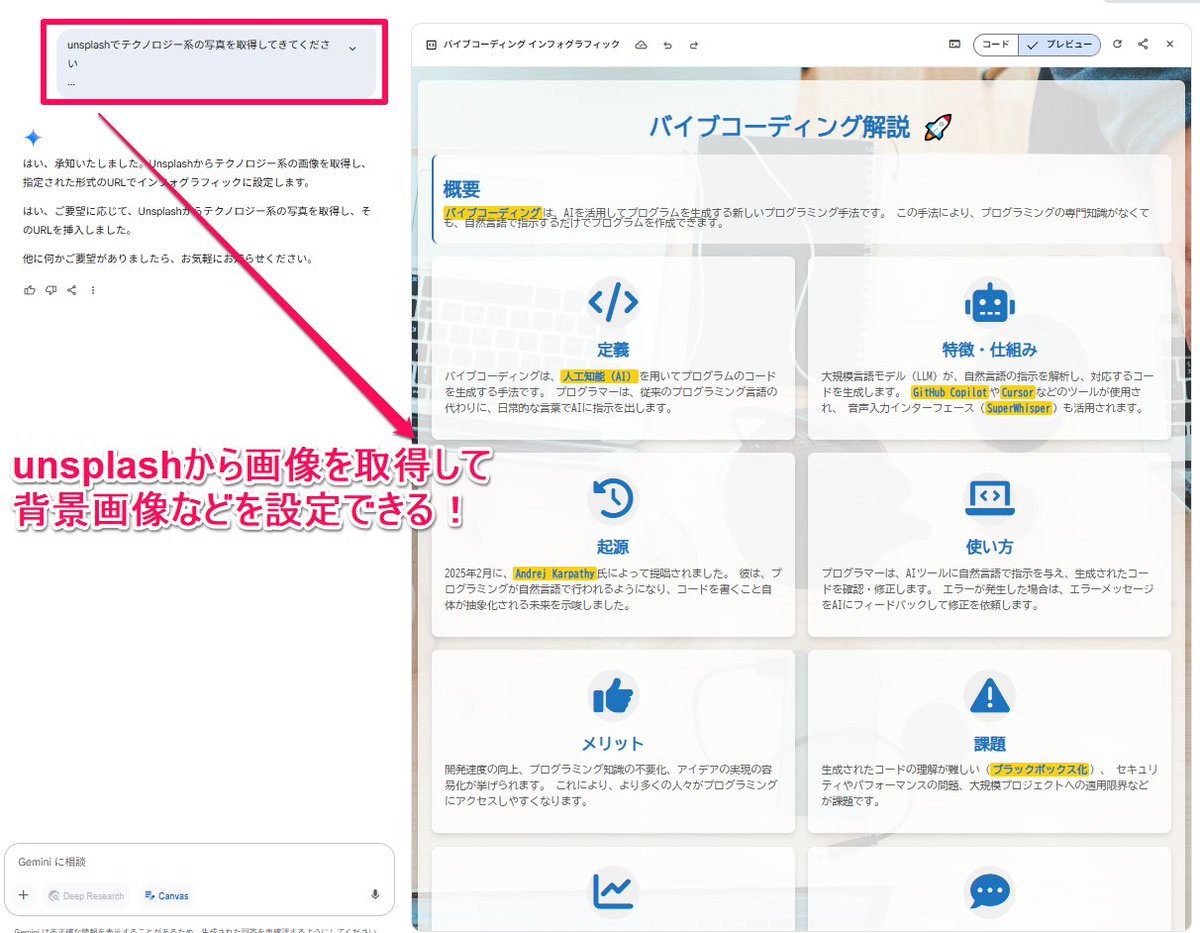Click the 定義 card title
The image size is (1200, 933).
pyautogui.click(x=613, y=350)
